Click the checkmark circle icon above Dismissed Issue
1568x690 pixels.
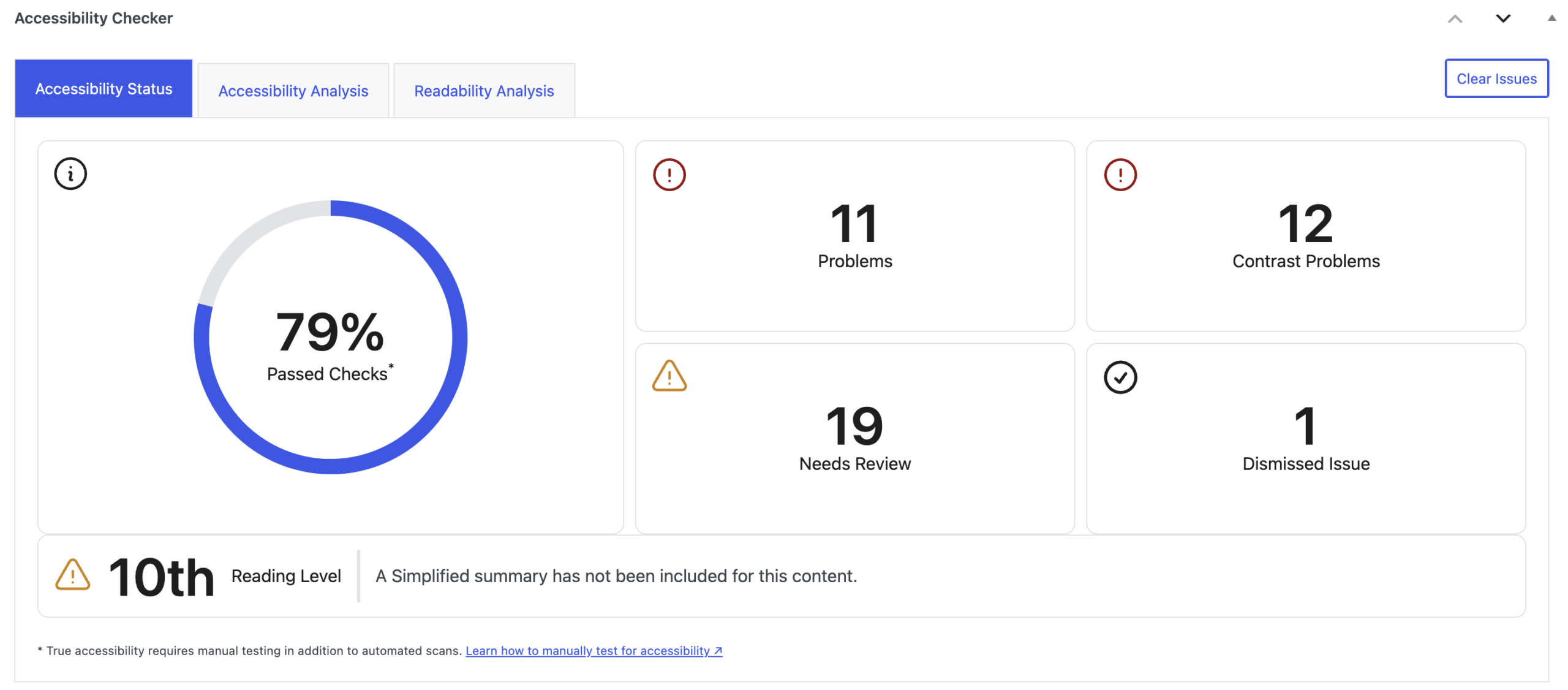[1120, 377]
